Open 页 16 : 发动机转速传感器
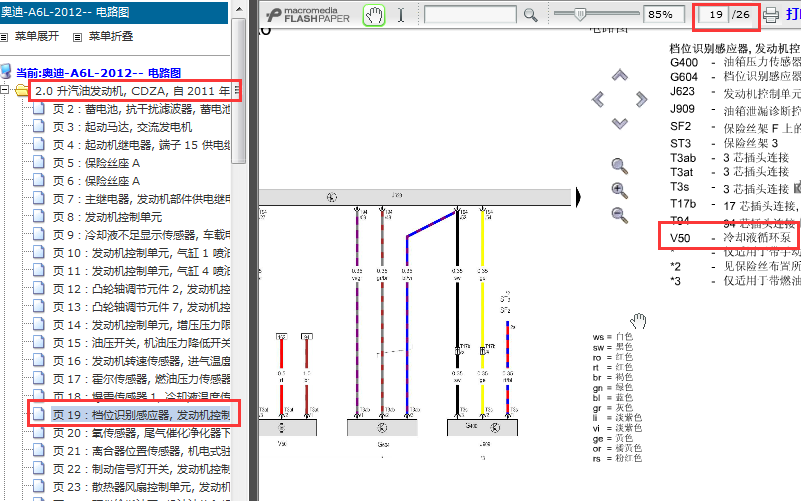This screenshot has height=501, width=801. (141, 361)
